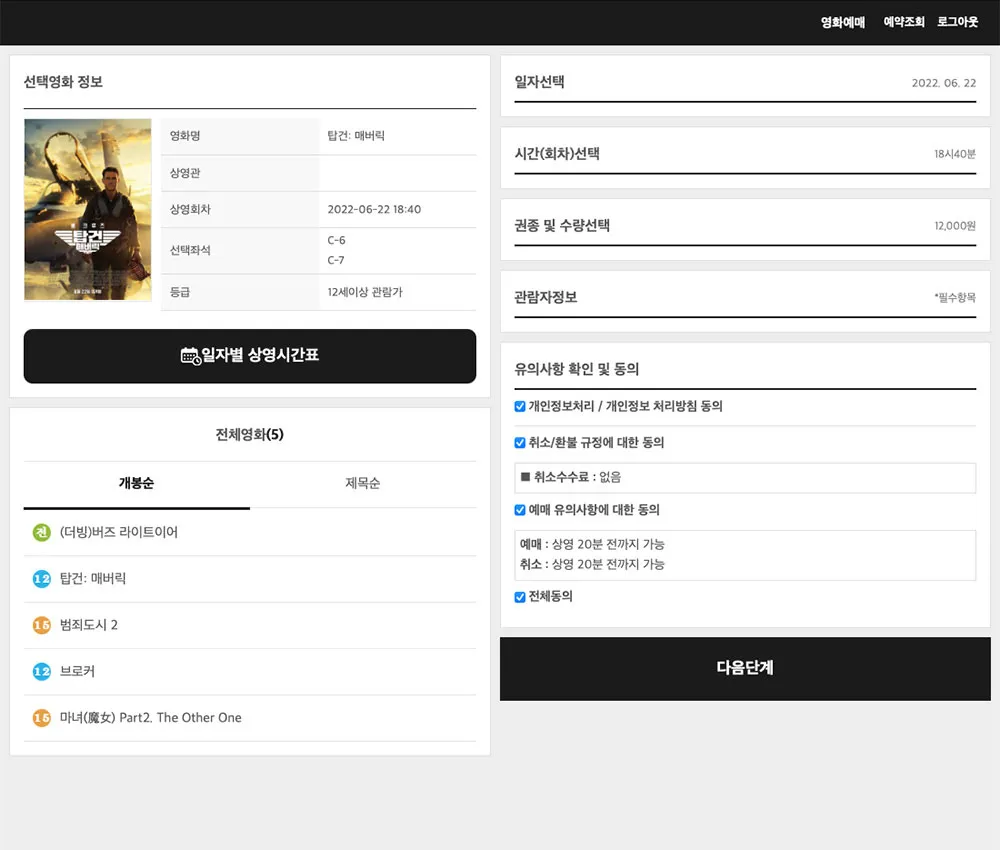This screenshot has width=1000, height=850.
Task: Click the Top Gun Maverick movie poster
Action: pos(88,209)
